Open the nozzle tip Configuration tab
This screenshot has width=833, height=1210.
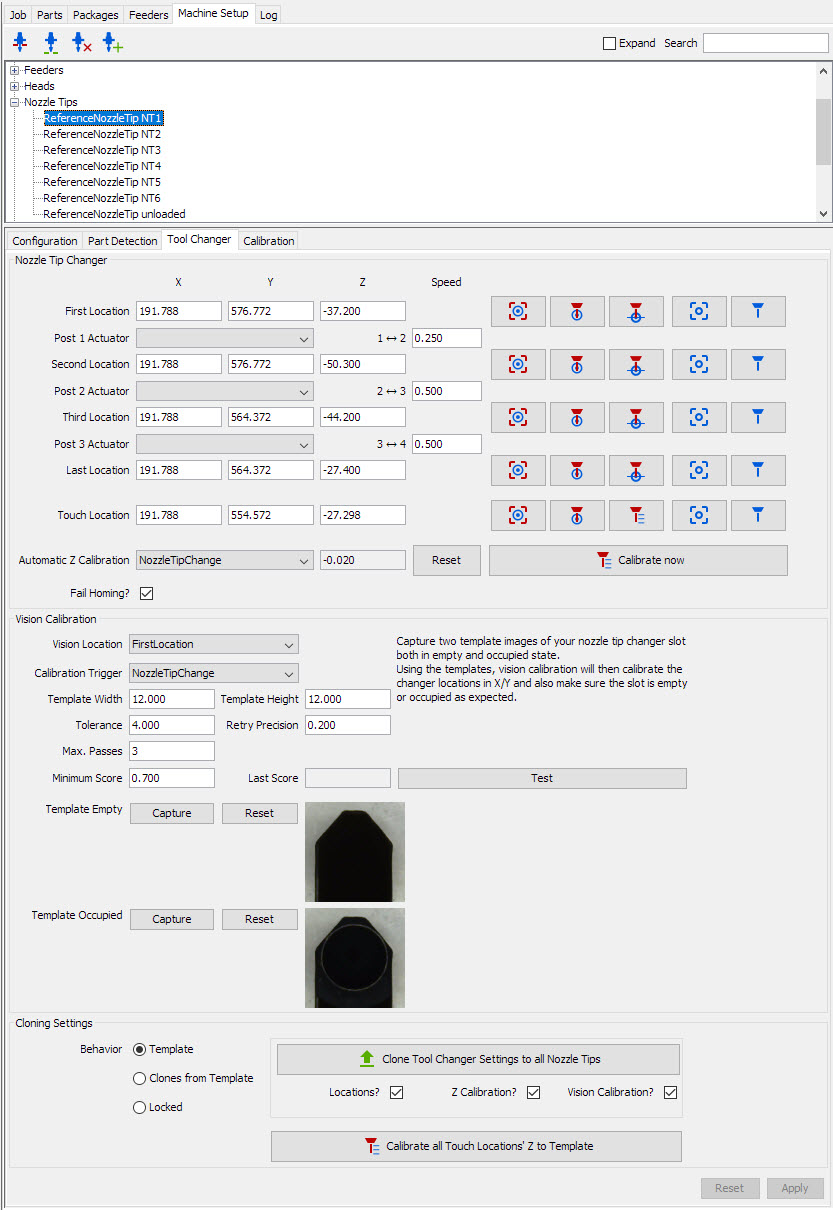coord(45,241)
